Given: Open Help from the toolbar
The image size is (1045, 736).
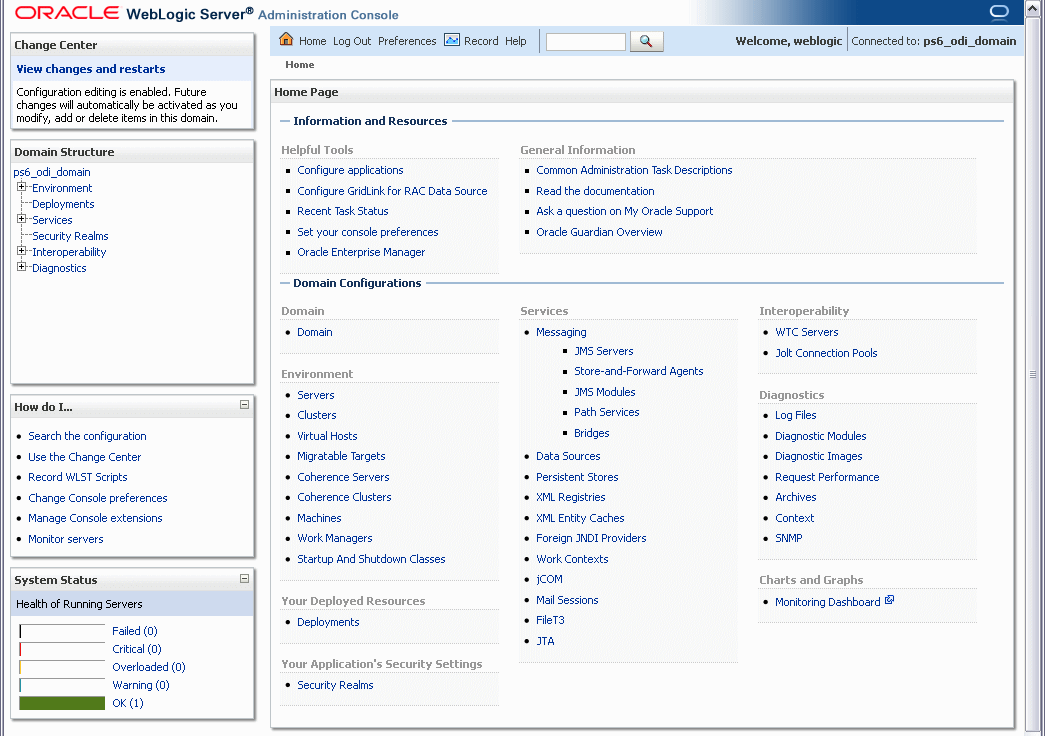Looking at the screenshot, I should [516, 41].
